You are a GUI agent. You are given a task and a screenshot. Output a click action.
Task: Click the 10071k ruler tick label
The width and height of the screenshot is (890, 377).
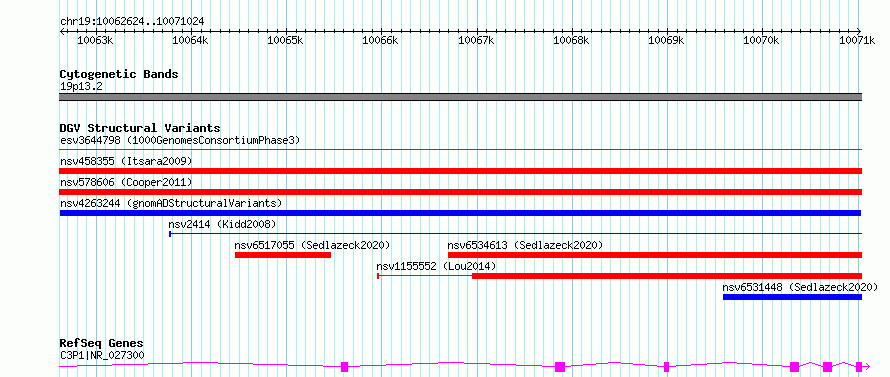point(857,41)
